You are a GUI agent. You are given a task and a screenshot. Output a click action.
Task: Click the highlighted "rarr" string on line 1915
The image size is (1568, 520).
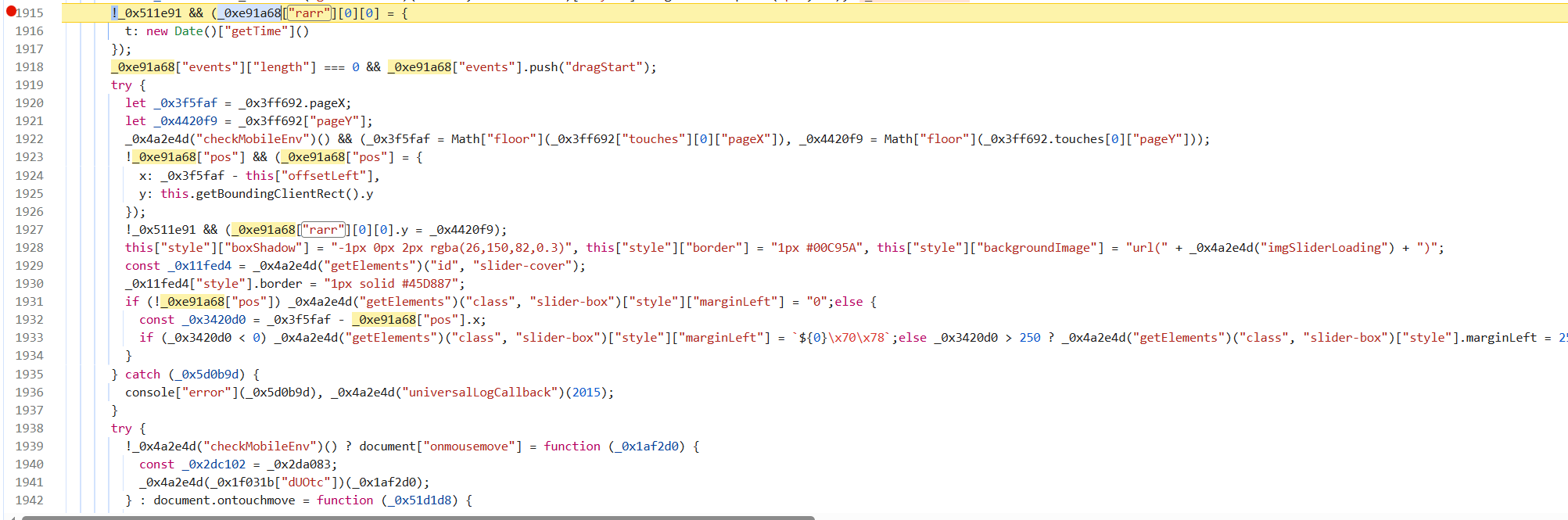[309, 13]
